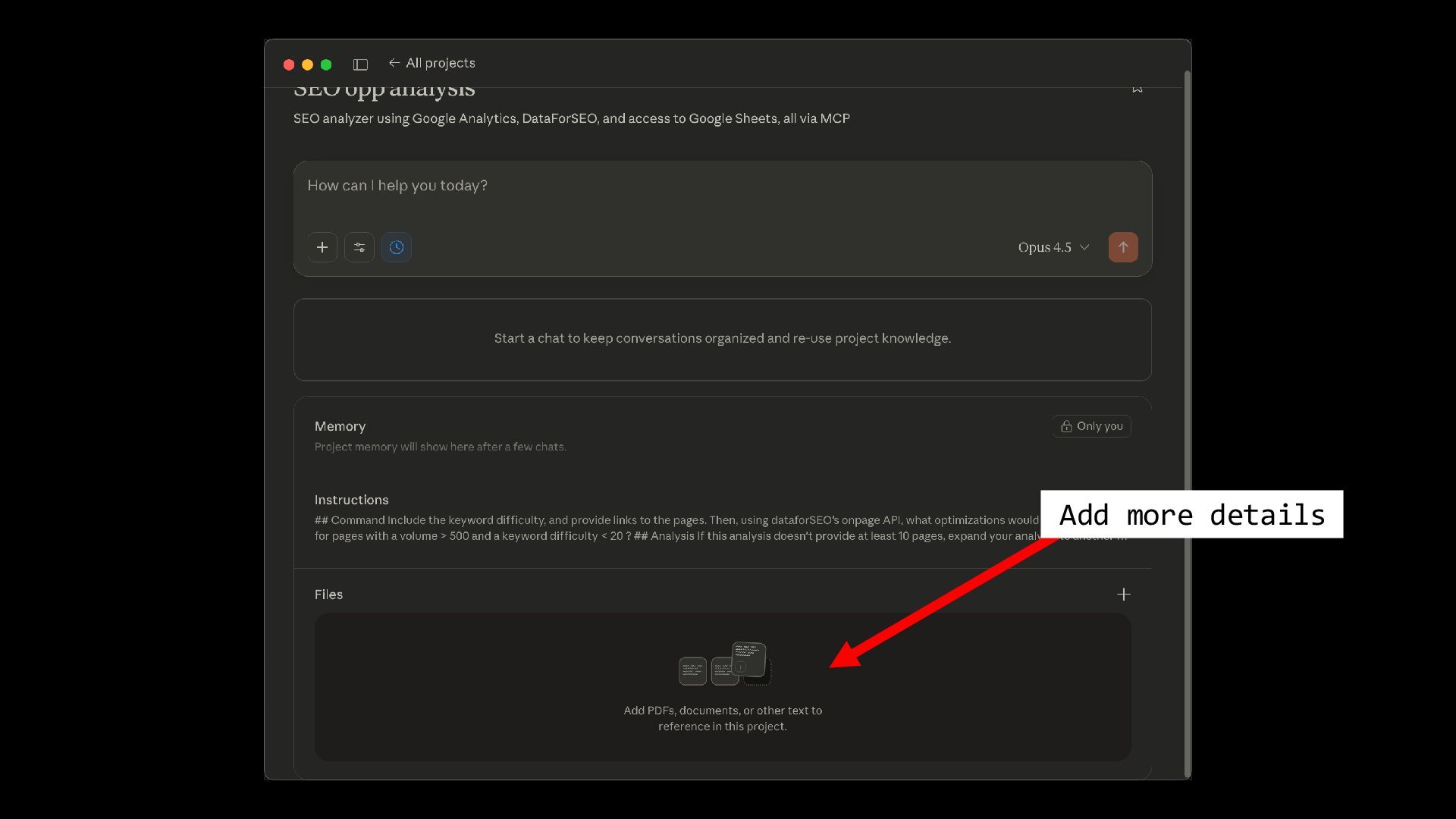The image size is (1456, 819).
Task: Open the plus attachment menu in chat box
Action: coord(322,247)
